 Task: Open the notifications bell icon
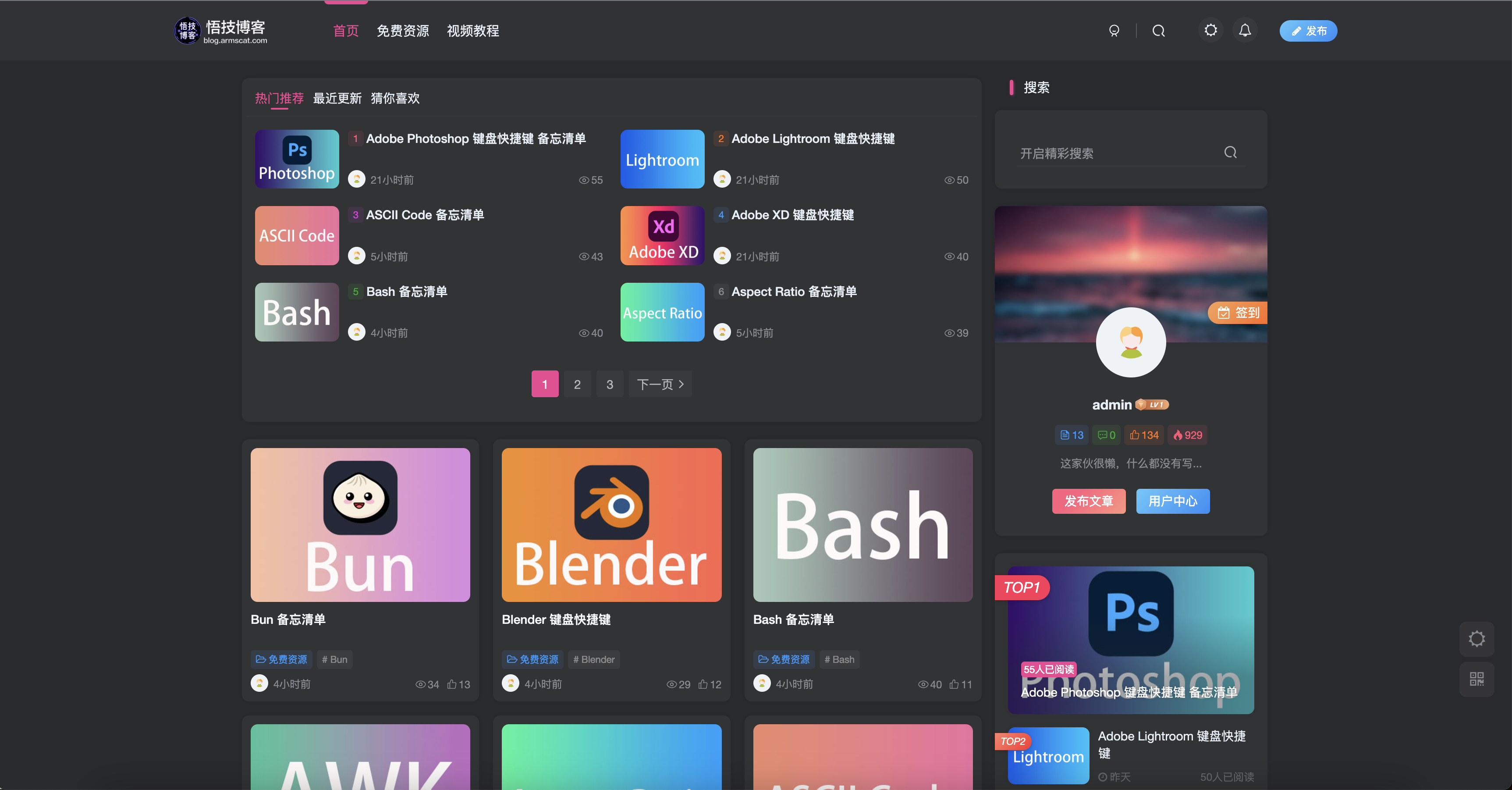coord(1244,30)
